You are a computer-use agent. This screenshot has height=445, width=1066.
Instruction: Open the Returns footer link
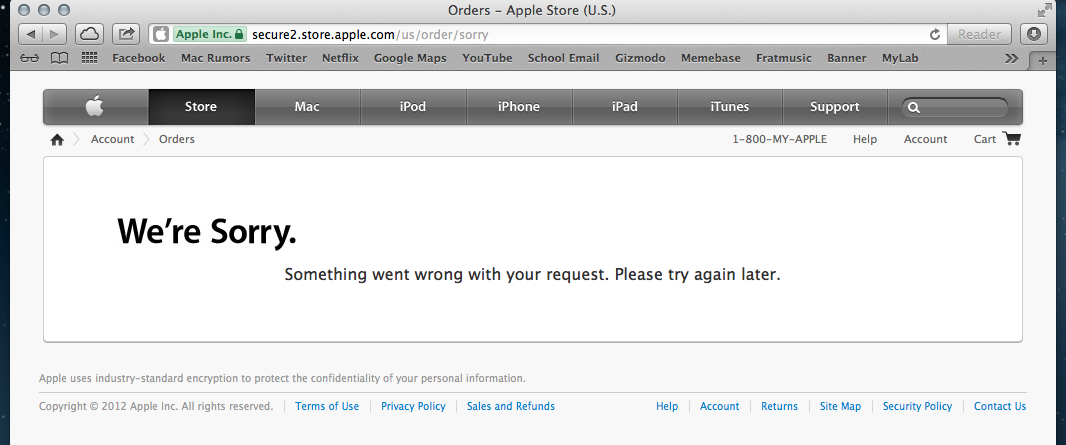(779, 406)
